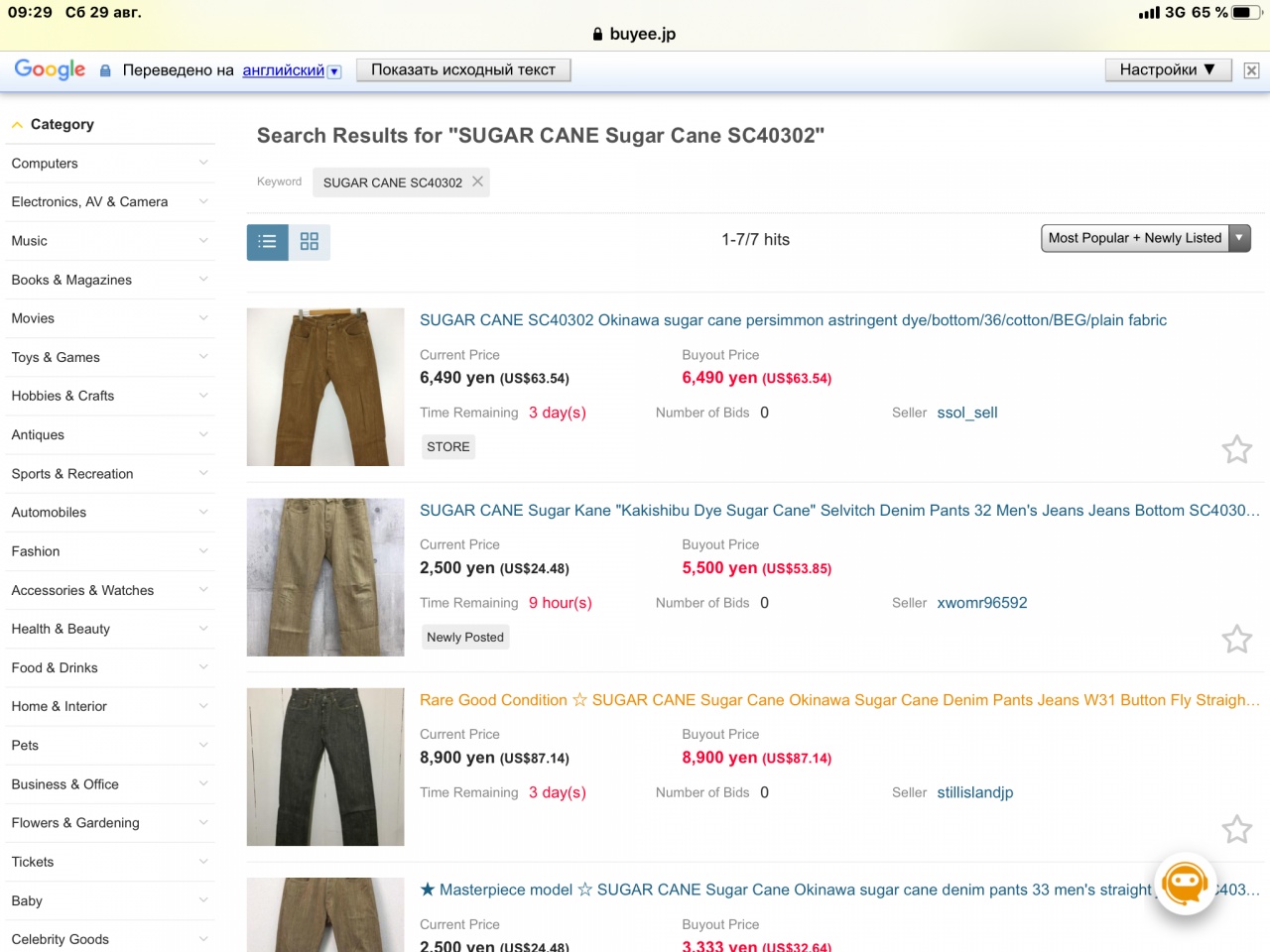1270x952 pixels.
Task: Click the STORE tag on first listing
Action: coord(448,447)
